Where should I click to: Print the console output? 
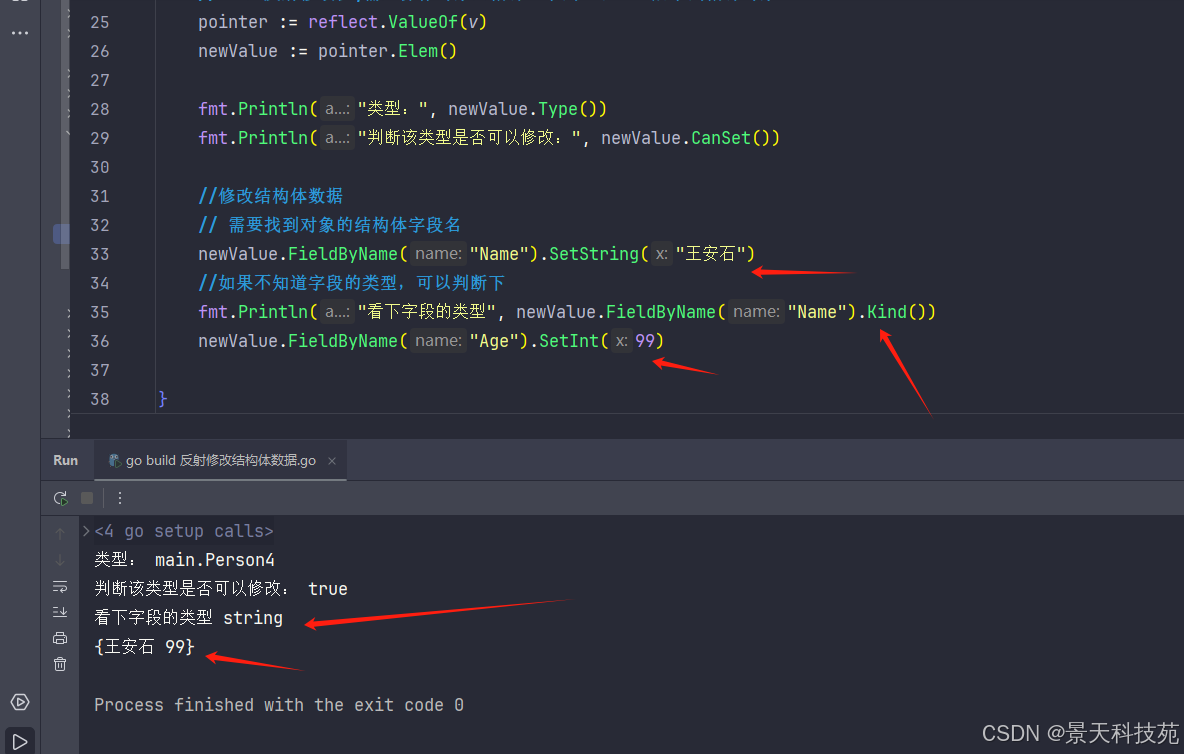(x=60, y=639)
